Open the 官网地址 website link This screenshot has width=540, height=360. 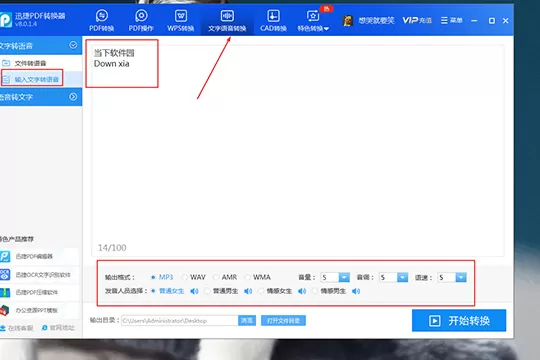[58, 328]
